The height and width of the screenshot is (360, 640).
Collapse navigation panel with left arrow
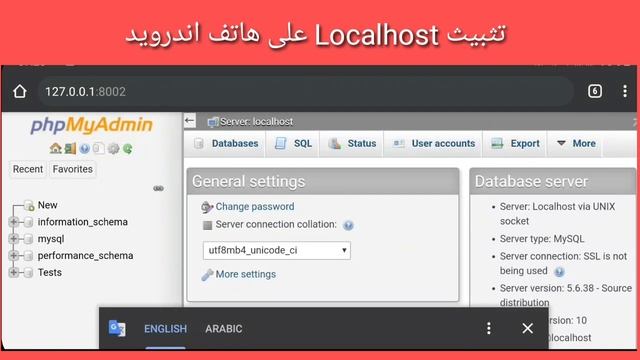(x=189, y=121)
